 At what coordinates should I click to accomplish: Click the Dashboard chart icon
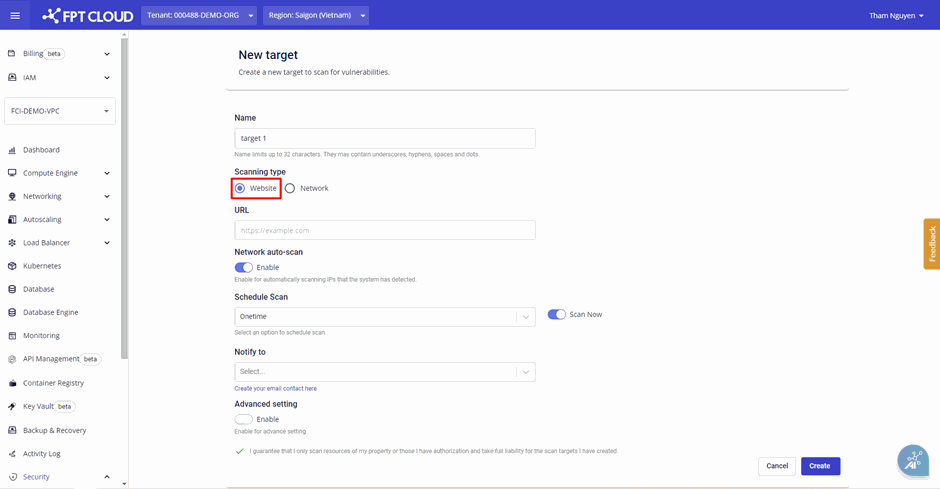click(11, 150)
